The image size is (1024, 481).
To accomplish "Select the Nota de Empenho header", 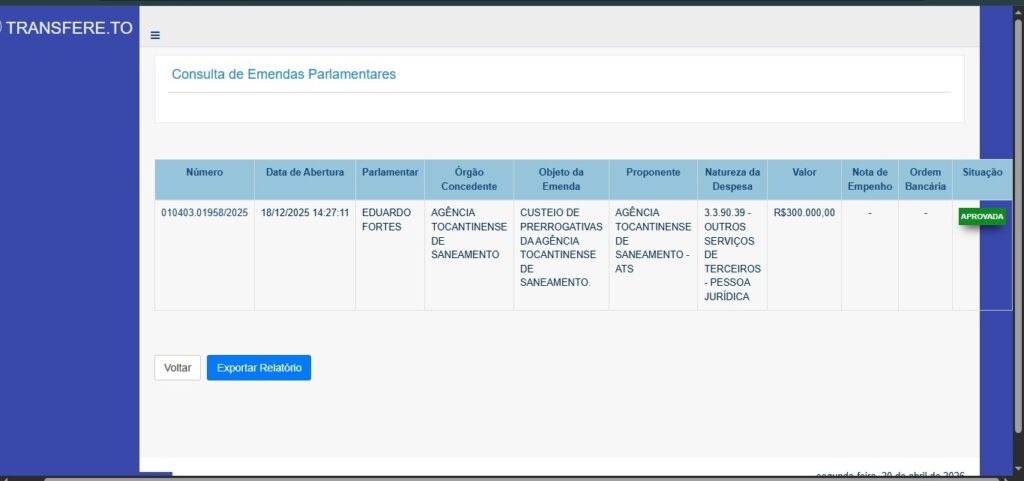I will [x=869, y=179].
